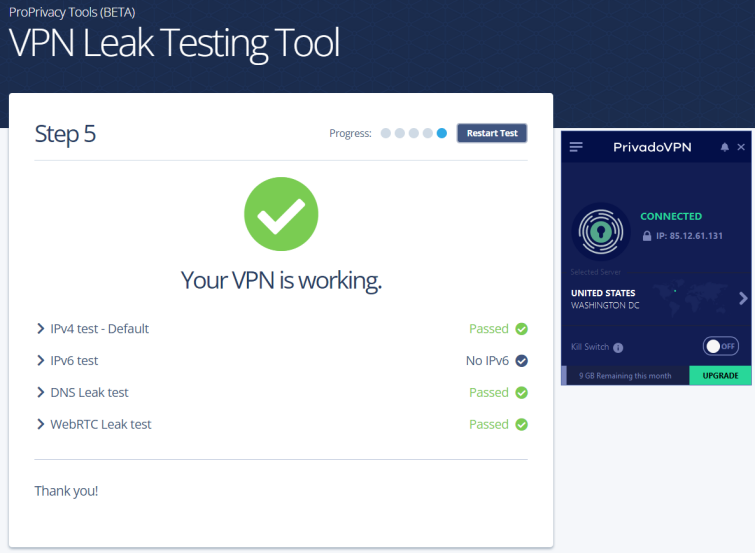This screenshot has height=553, width=755.
Task: Click the 'Your VPN is working.' heading
Action: pos(281,280)
